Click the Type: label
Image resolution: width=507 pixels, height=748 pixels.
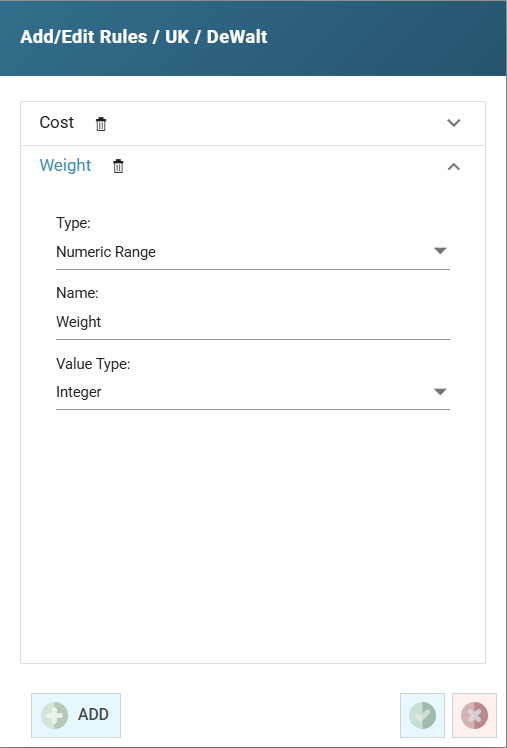click(x=73, y=223)
